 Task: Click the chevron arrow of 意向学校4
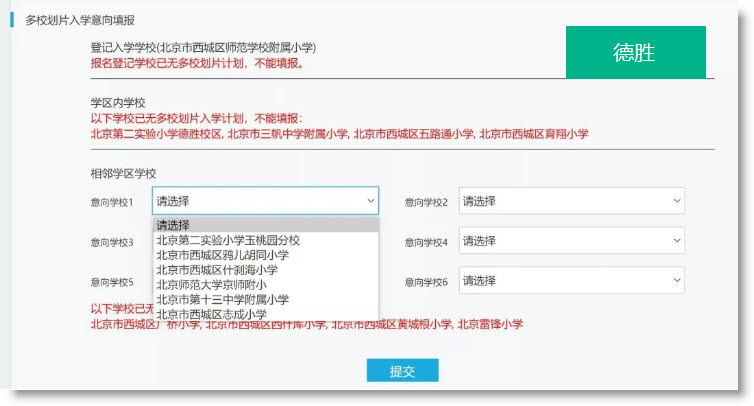tap(677, 241)
